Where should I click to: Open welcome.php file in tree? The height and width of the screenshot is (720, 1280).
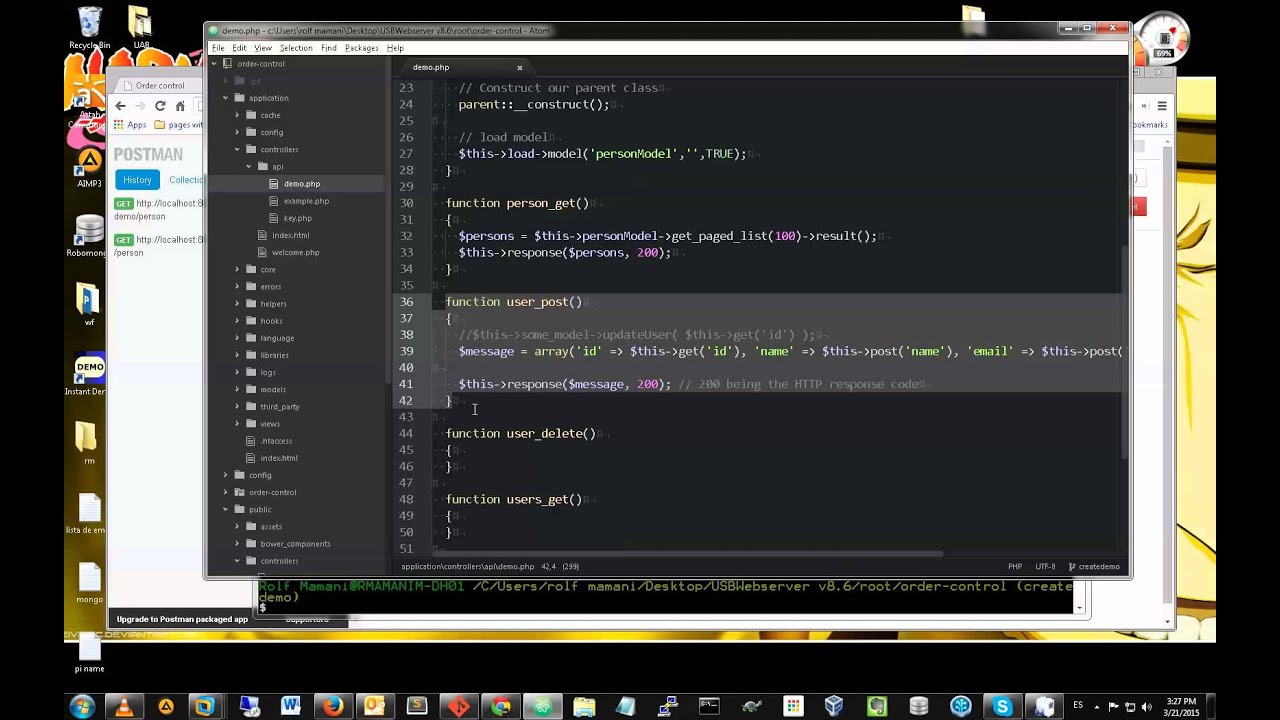pos(296,252)
